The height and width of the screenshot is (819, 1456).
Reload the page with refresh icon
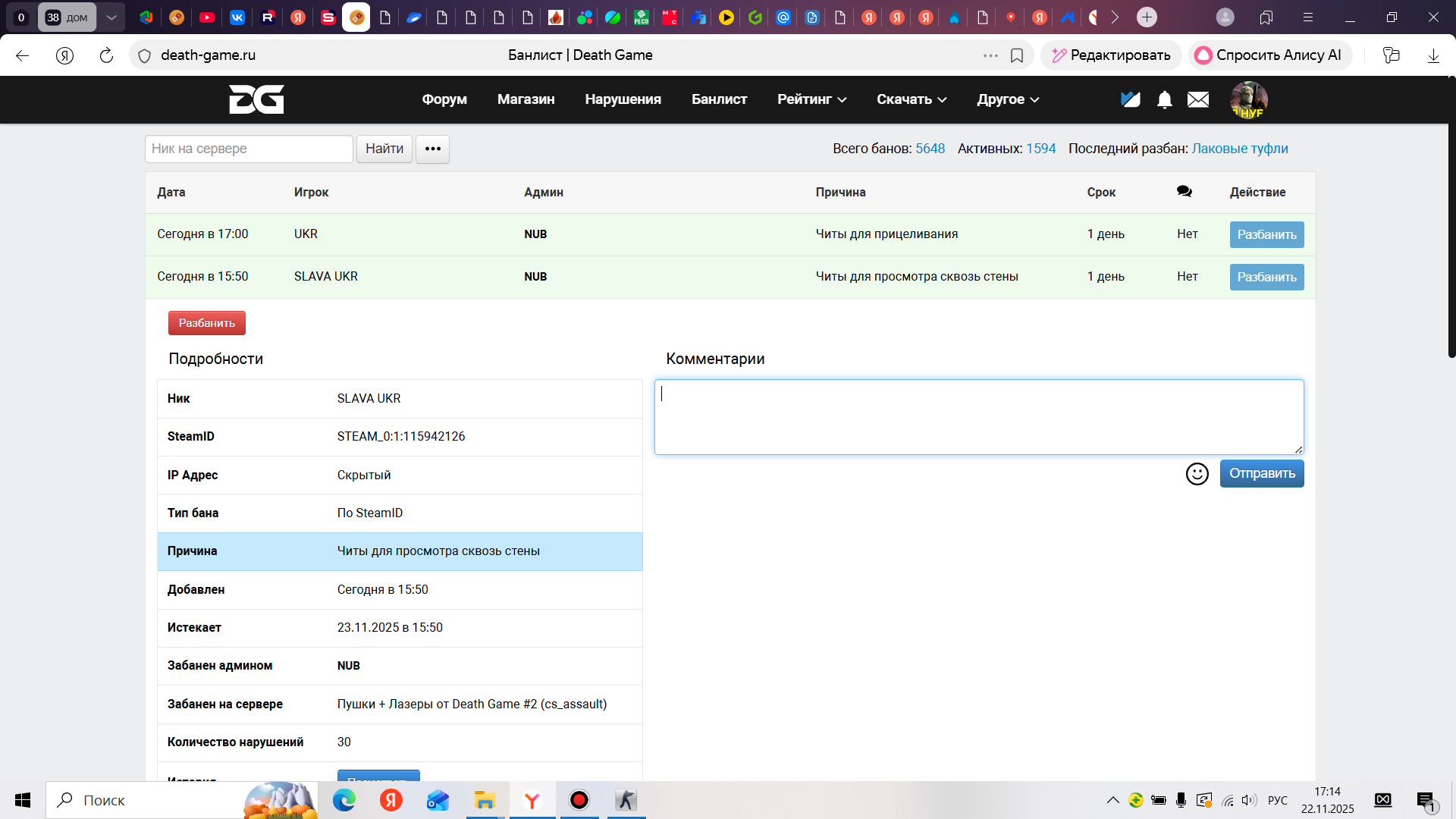pos(106,55)
